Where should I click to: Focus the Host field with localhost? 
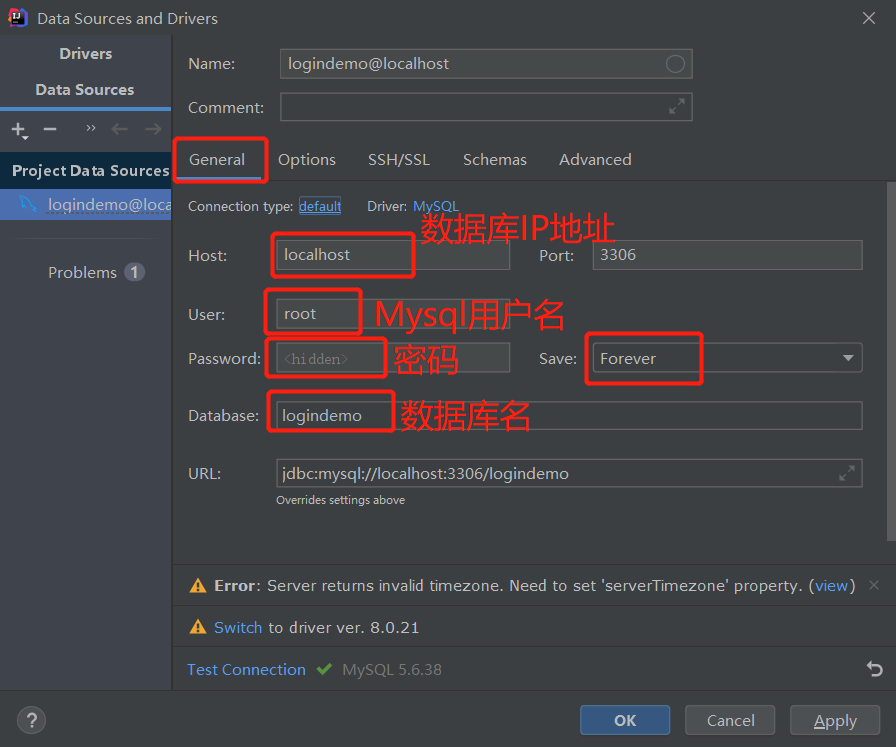(393, 255)
